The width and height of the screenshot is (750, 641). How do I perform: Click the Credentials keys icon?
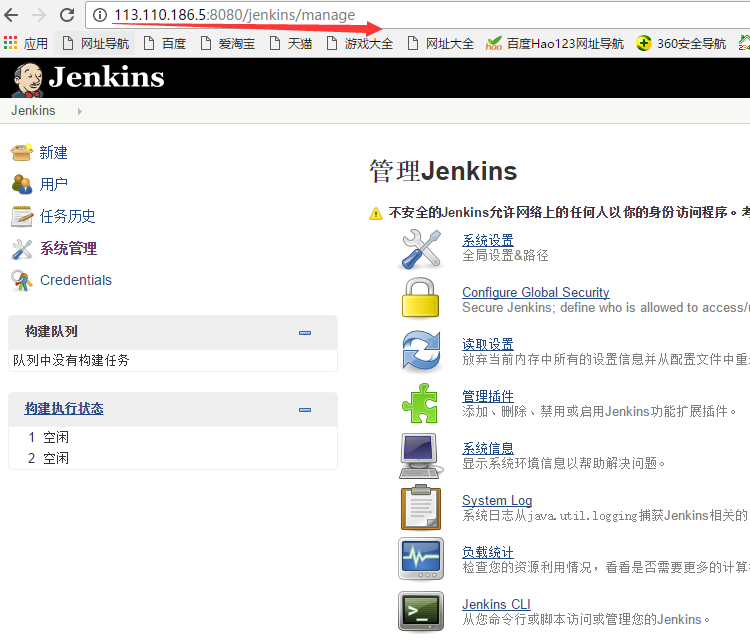pyautogui.click(x=22, y=280)
